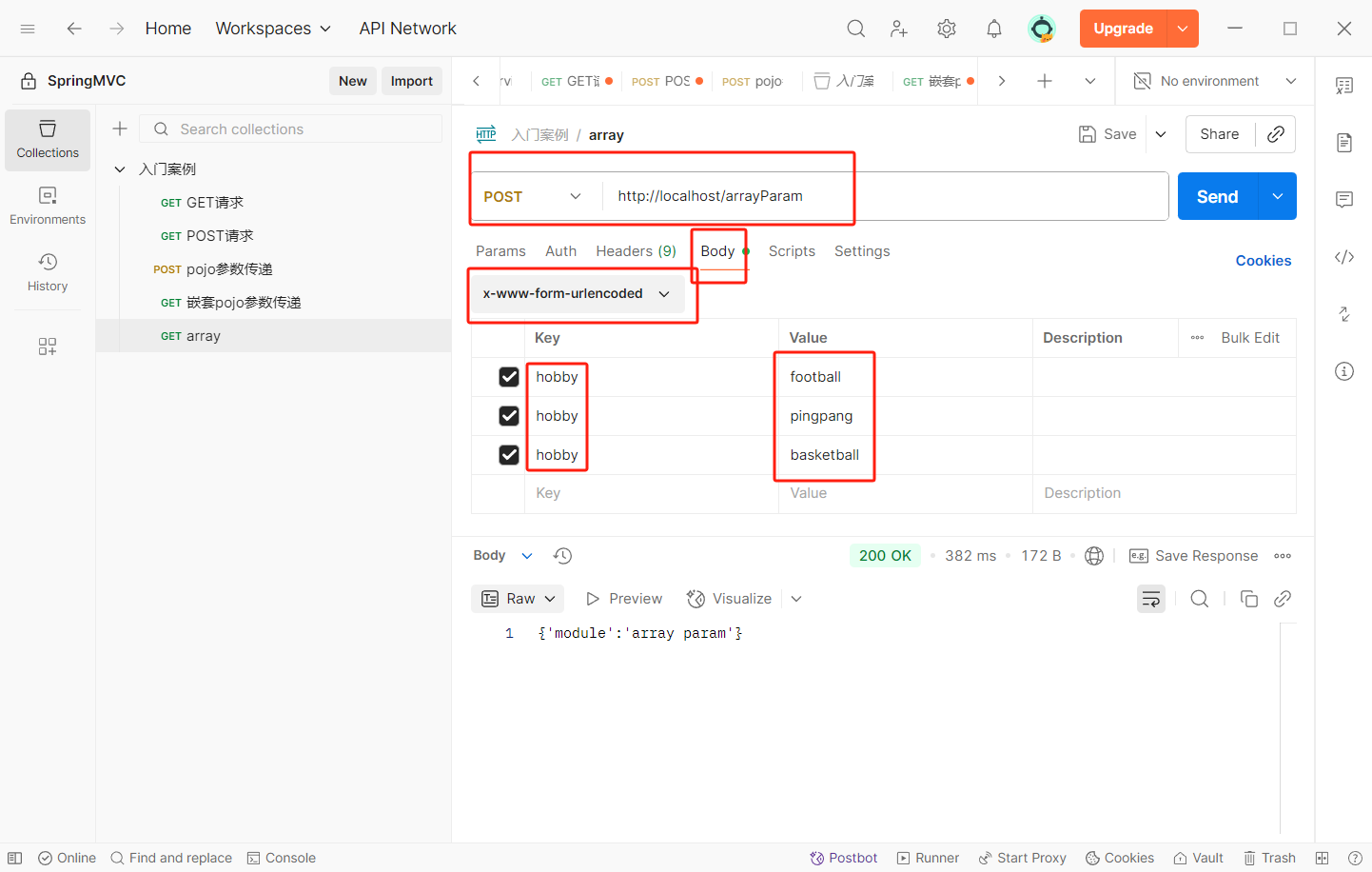This screenshot has height=872, width=1372.
Task: Click the New button
Action: tap(353, 81)
